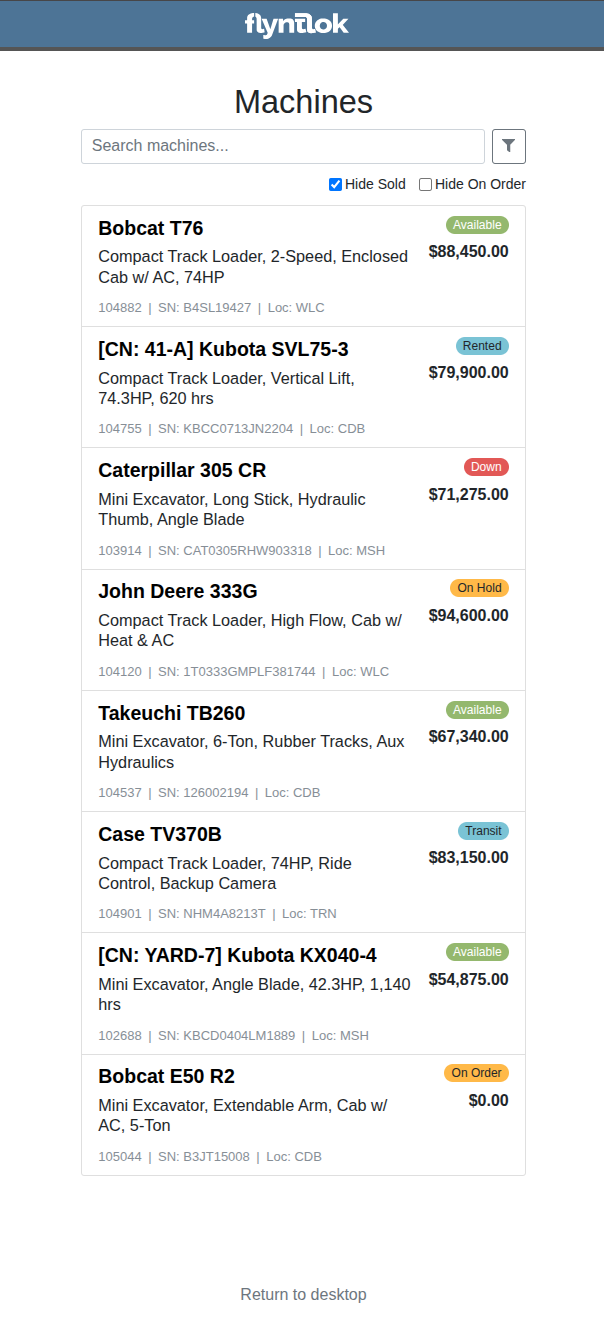Click the On Order status badge
Image resolution: width=604 pixels, height=1320 pixels.
point(476,1073)
